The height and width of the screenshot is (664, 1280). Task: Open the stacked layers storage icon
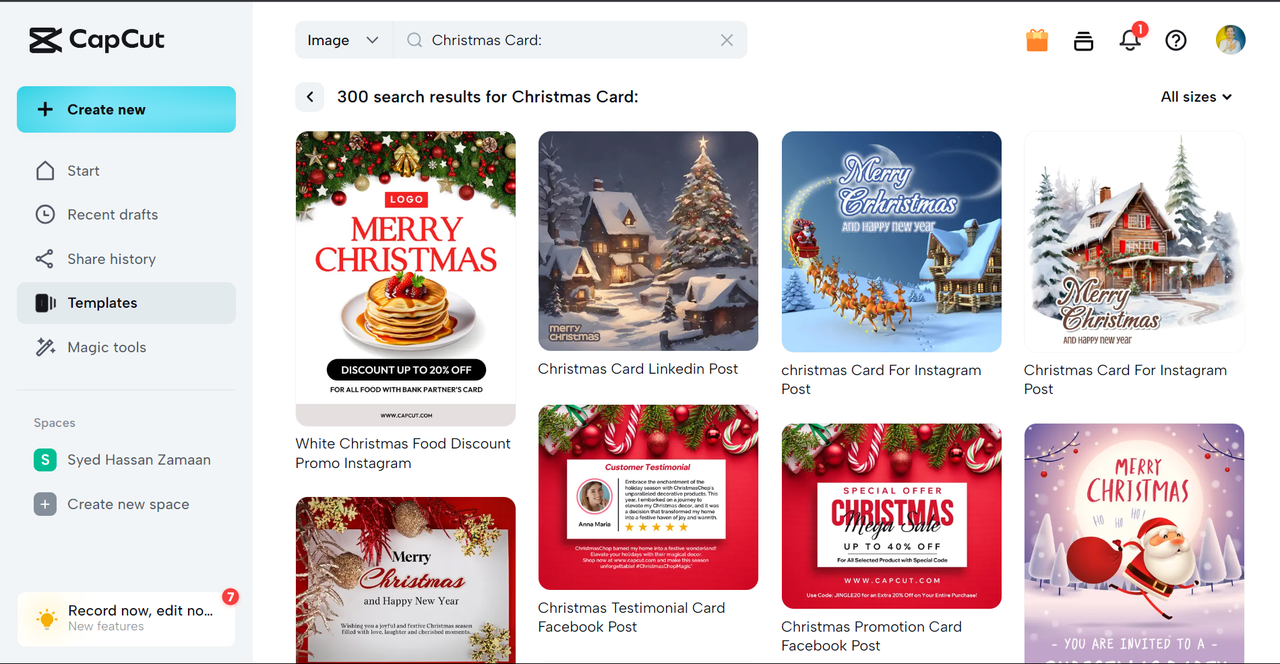1083,40
